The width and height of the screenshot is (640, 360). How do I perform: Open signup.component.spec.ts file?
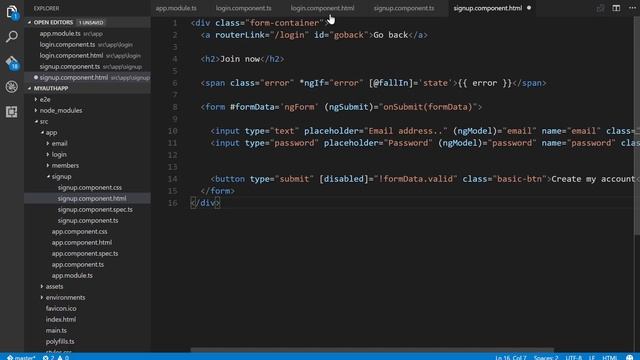[x=95, y=209]
